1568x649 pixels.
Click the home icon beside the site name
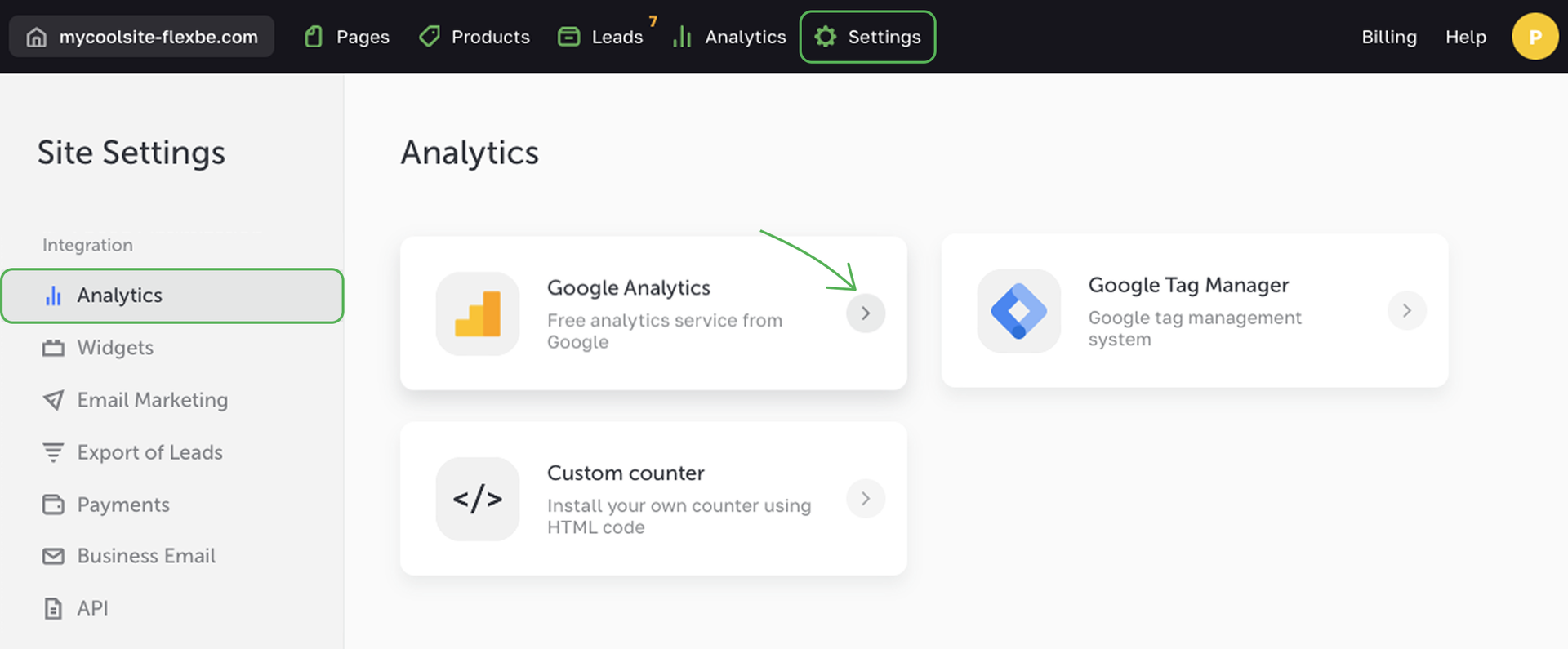(37, 37)
